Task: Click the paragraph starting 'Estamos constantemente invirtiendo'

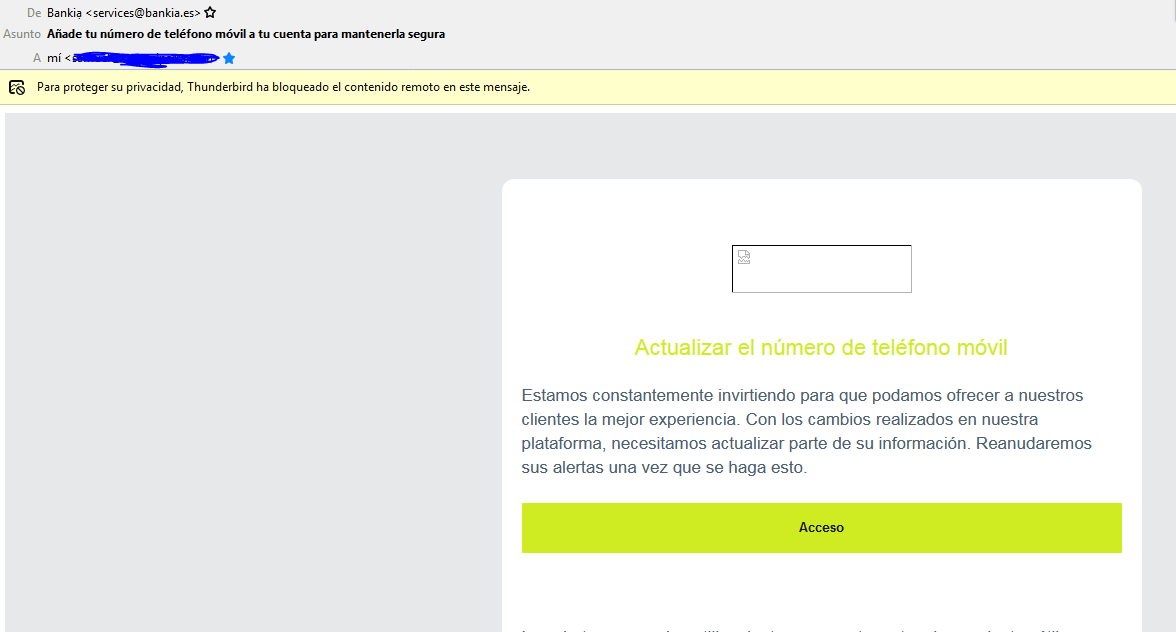Action: click(x=807, y=431)
